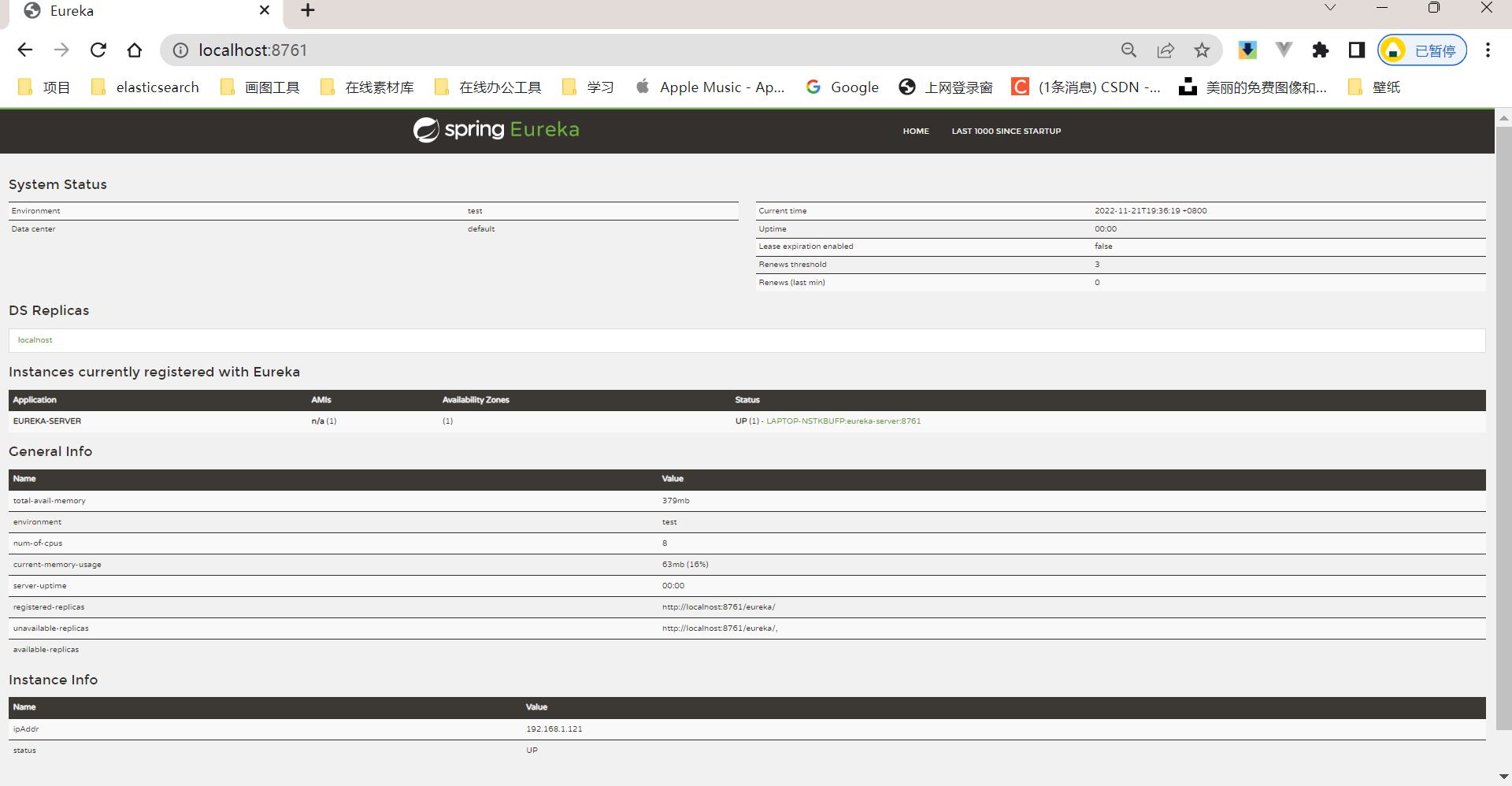Open a new browser tab
This screenshot has height=786, width=1512.
click(x=308, y=10)
